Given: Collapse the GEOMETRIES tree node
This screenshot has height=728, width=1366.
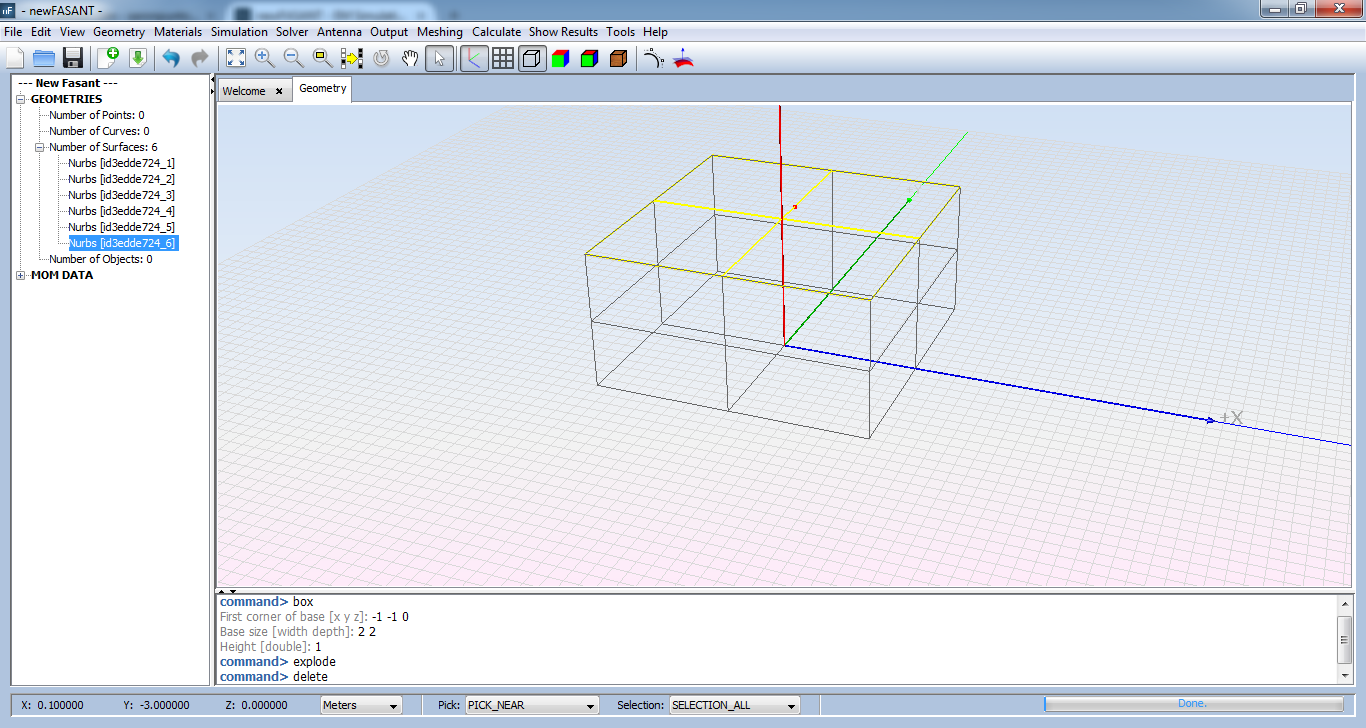Looking at the screenshot, I should 22,99.
